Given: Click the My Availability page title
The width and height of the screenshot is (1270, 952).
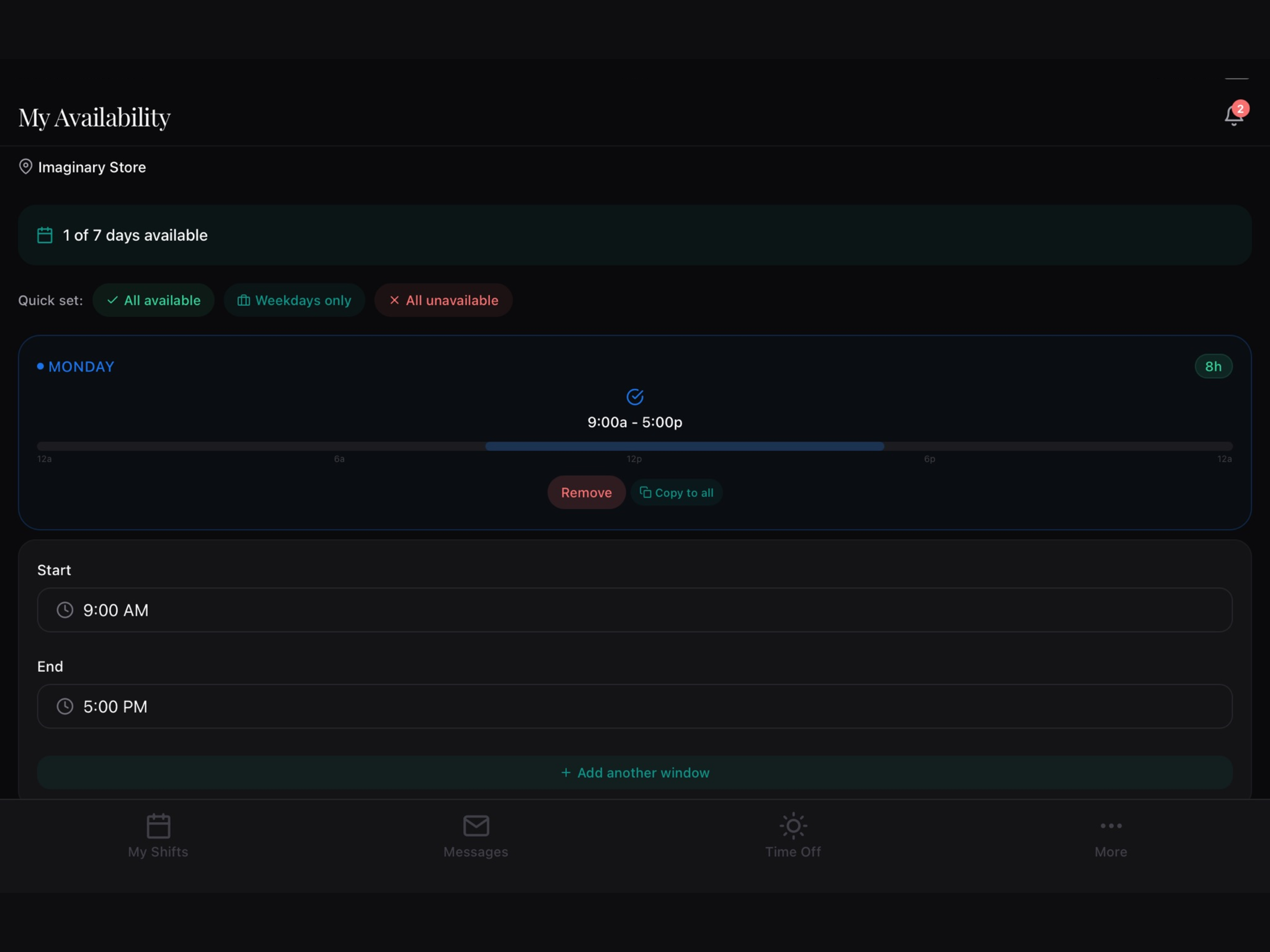Looking at the screenshot, I should [x=95, y=118].
